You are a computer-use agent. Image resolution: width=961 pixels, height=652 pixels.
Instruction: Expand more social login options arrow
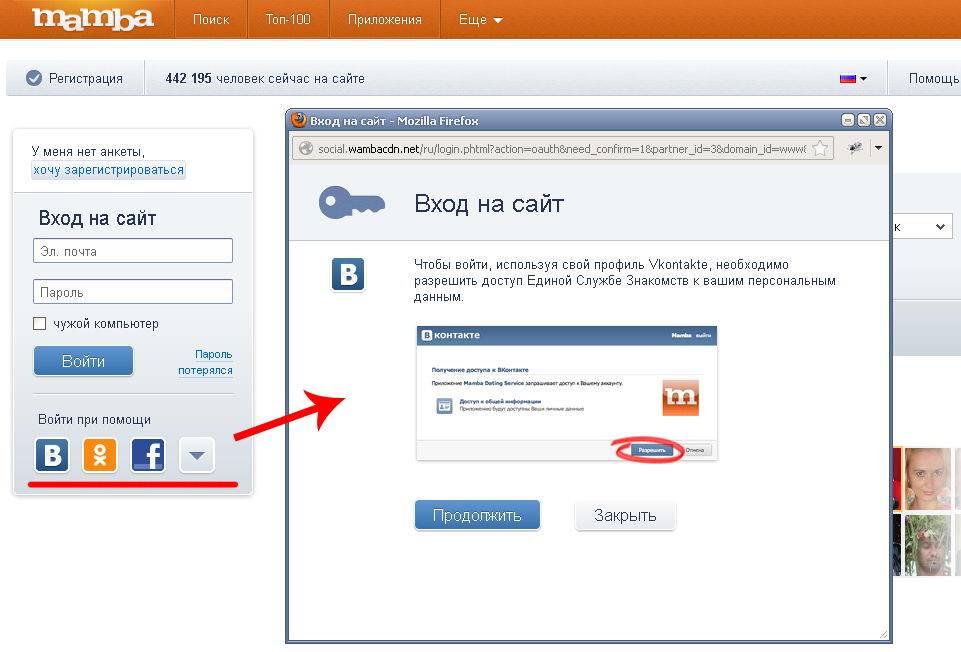click(196, 456)
